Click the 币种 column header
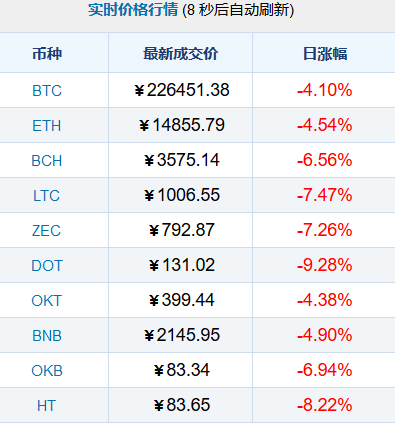 click(47, 54)
